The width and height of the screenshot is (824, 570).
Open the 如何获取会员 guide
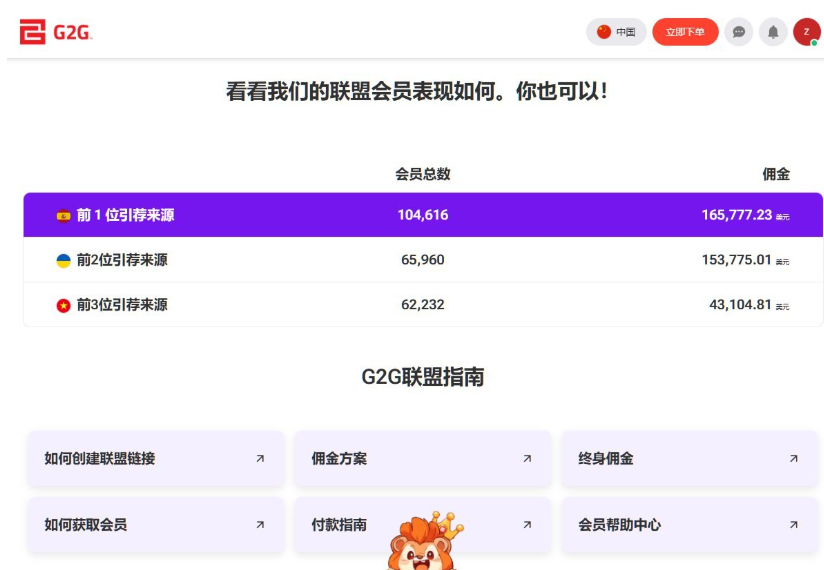pos(156,525)
